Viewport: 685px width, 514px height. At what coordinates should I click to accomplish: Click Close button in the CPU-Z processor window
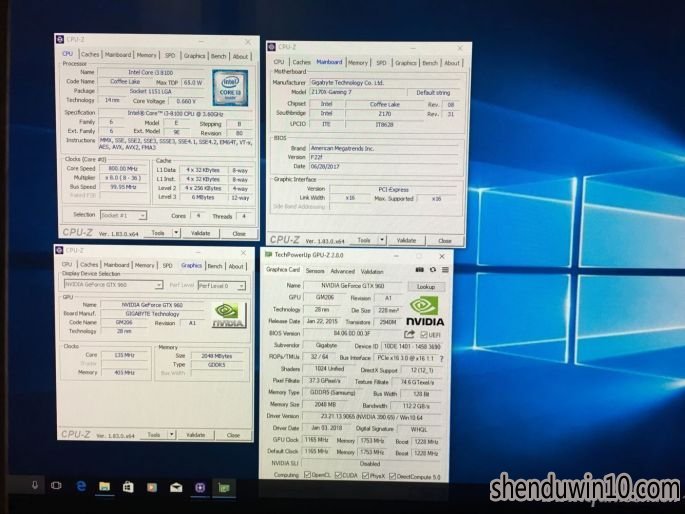[239, 234]
